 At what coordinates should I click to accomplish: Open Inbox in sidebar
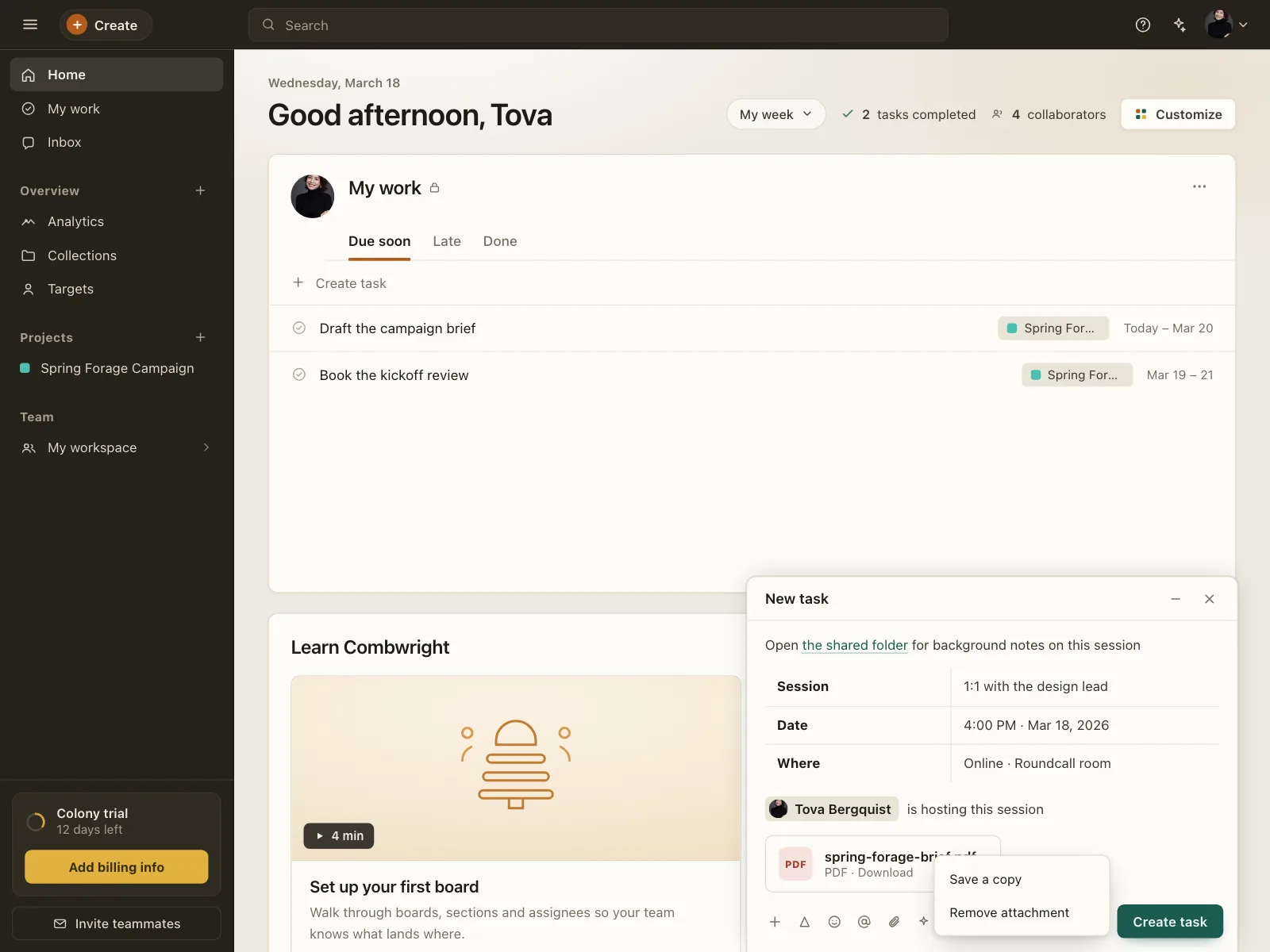click(x=117, y=142)
